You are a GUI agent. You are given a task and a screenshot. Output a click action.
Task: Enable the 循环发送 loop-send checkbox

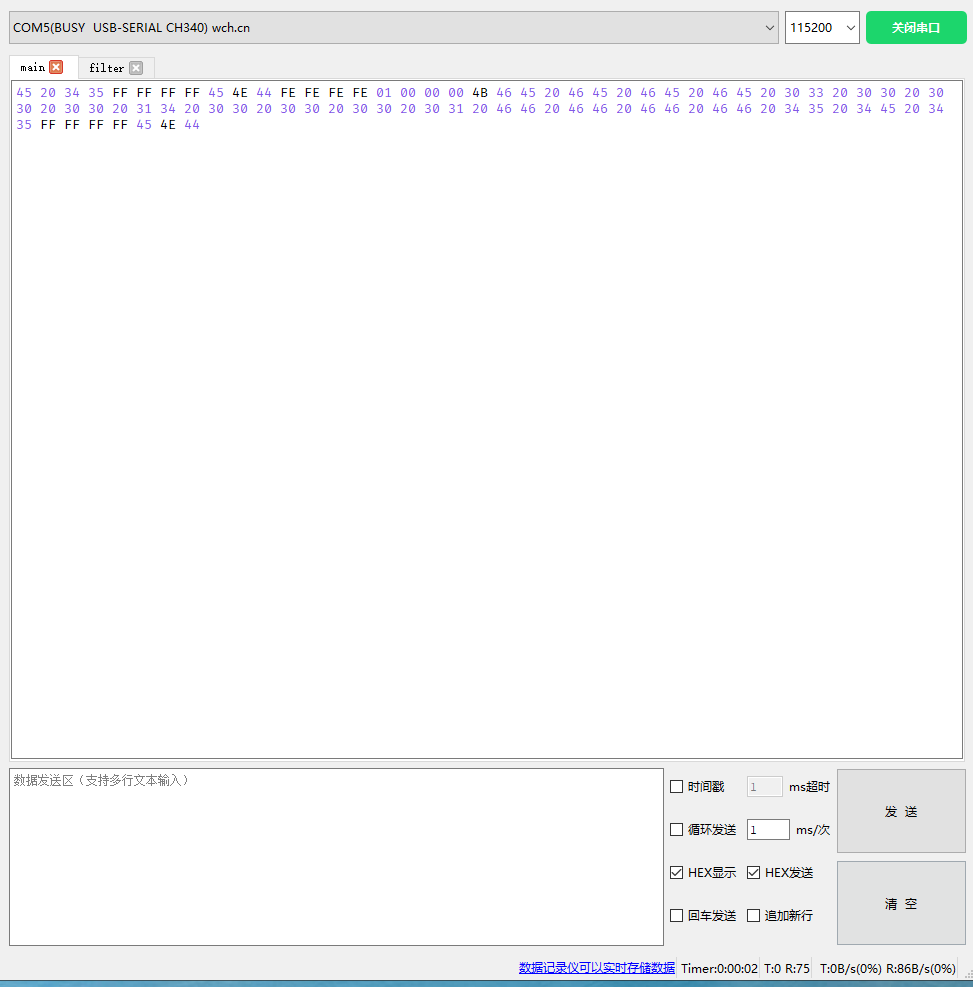[x=677, y=829]
